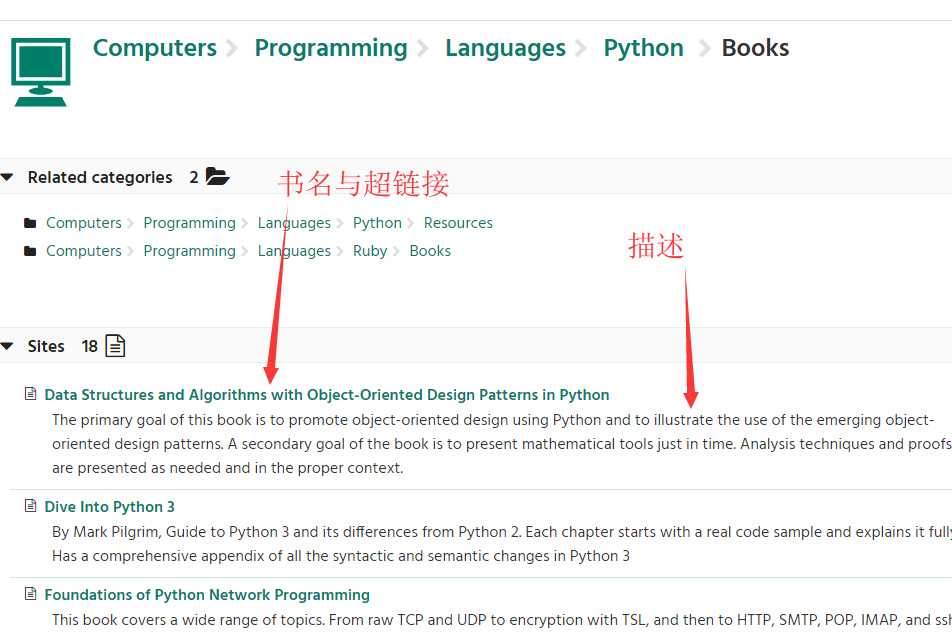
Task: Open Python in the related categories row
Action: pos(377,223)
